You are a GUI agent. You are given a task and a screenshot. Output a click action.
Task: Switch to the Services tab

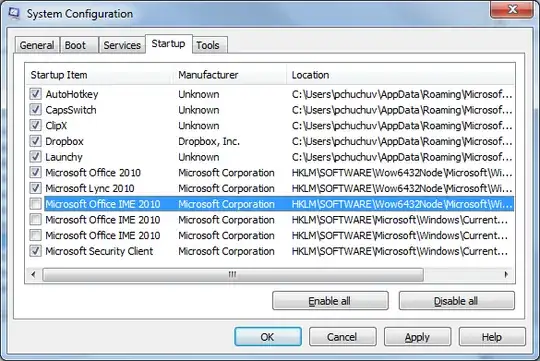point(122,45)
